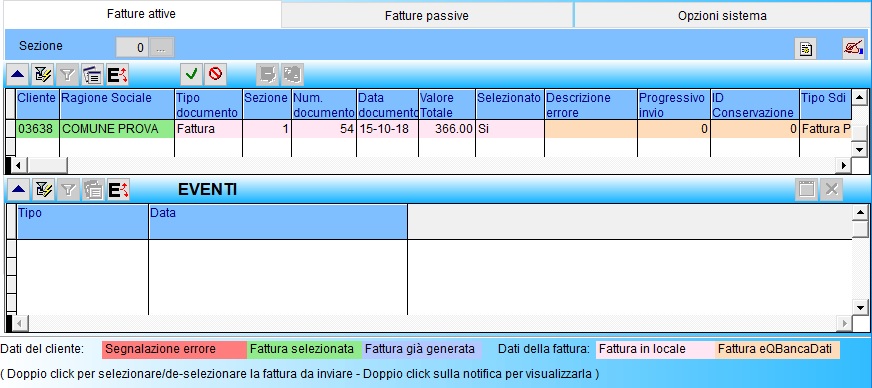Image resolution: width=872 pixels, height=388 pixels.
Task: Click quick filter lightning icon in invoices toolbar
Action: [x=43, y=74]
